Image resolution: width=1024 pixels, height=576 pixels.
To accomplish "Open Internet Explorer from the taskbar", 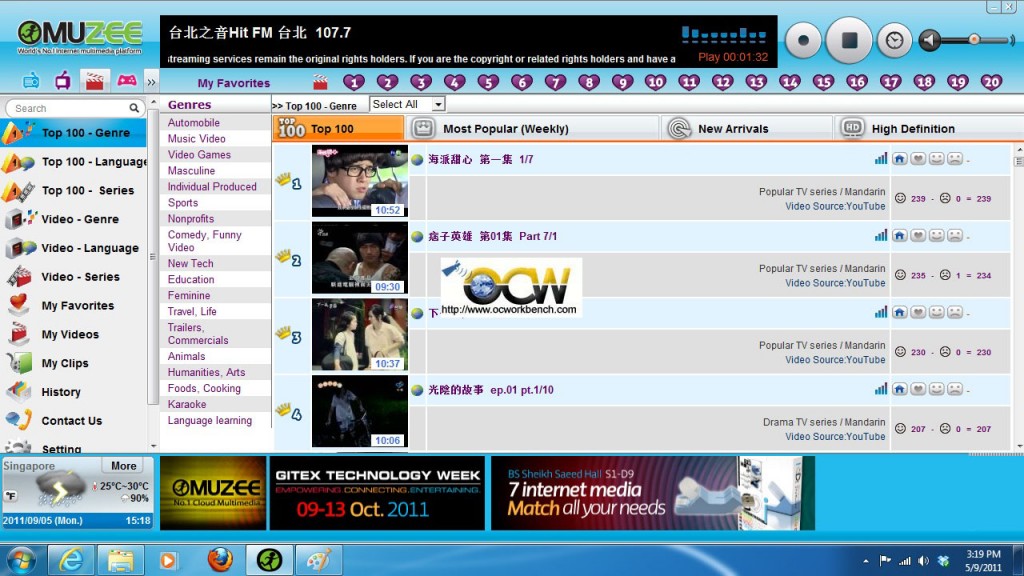I will (71, 560).
